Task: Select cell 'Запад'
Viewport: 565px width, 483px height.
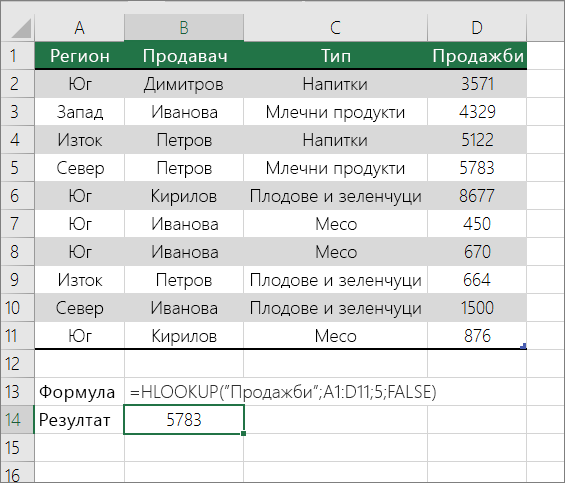Action: [x=80, y=112]
